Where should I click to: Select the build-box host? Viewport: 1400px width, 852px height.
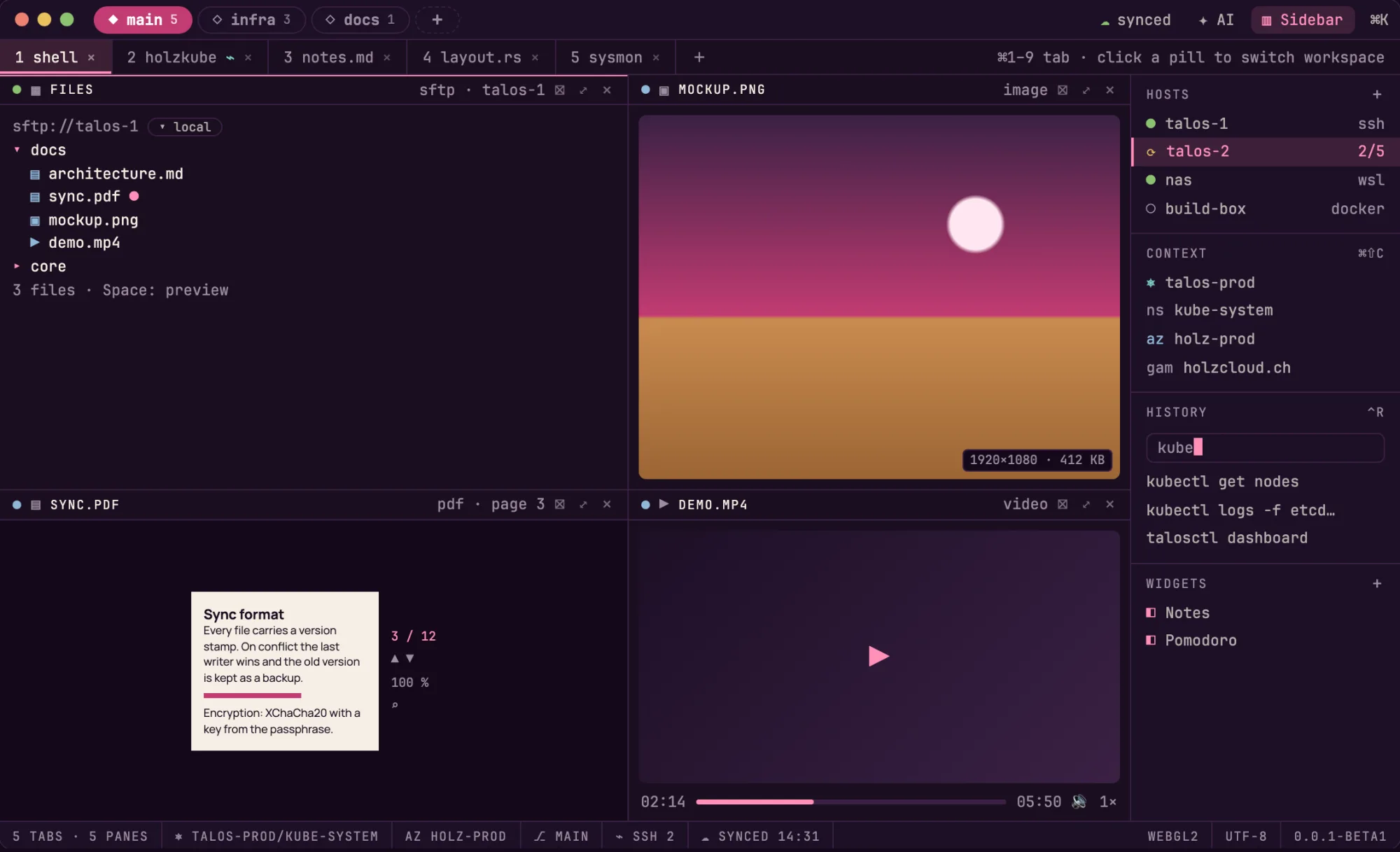coord(1265,209)
